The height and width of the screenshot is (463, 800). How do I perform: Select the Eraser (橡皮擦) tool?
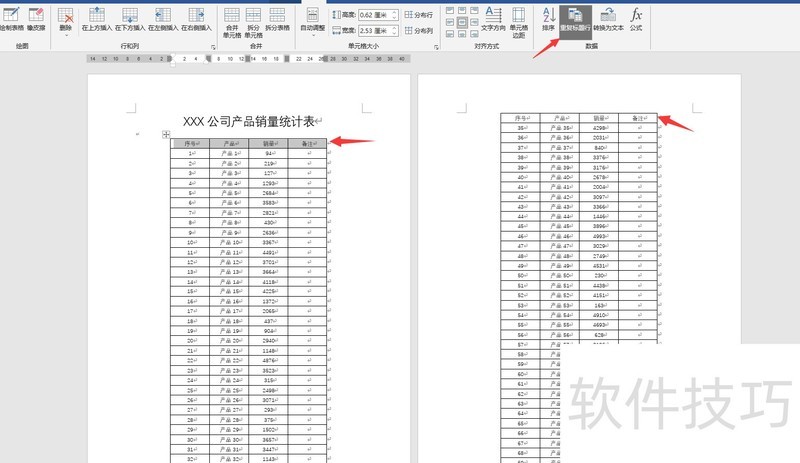[36, 19]
